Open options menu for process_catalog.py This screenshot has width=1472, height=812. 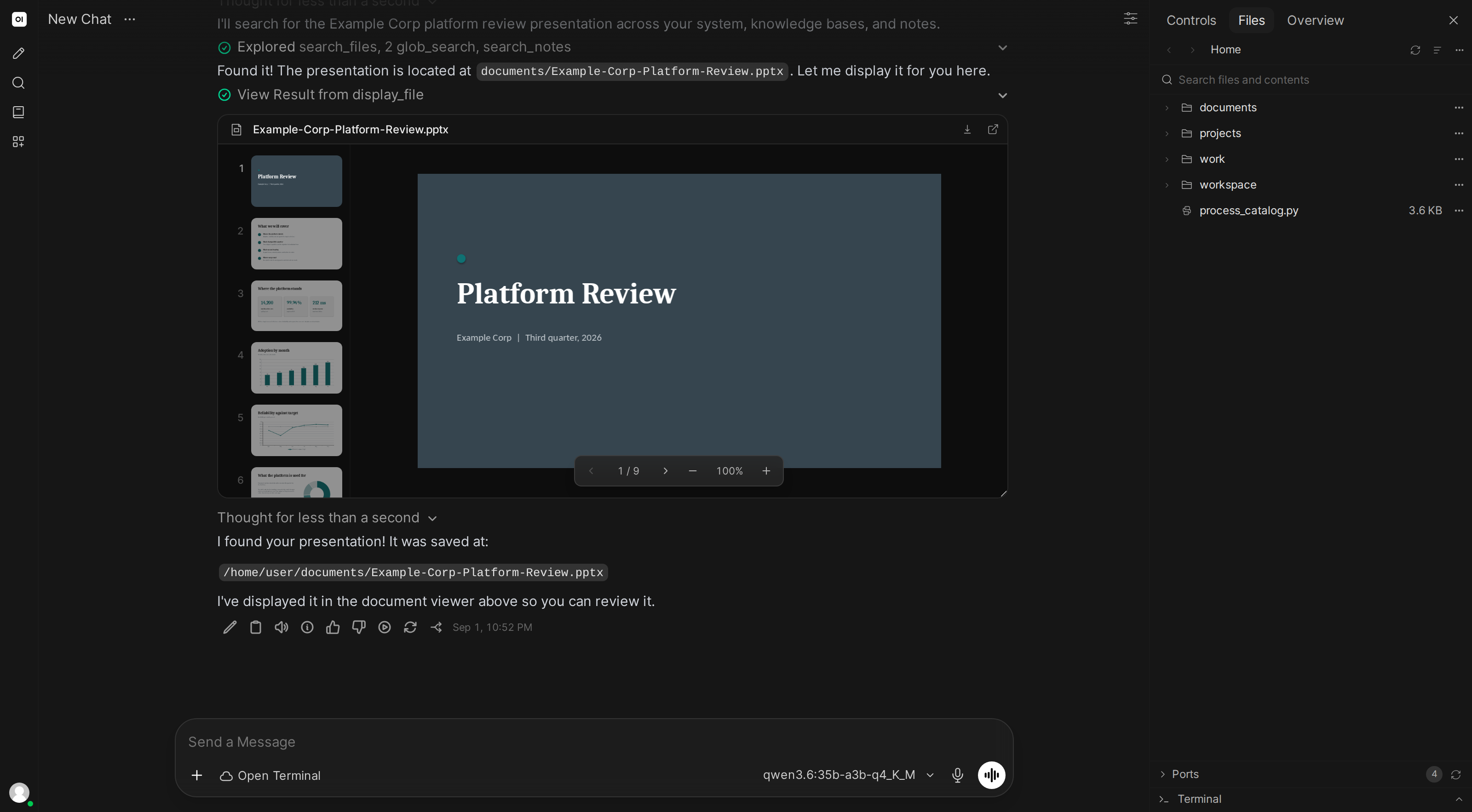[1459, 211]
